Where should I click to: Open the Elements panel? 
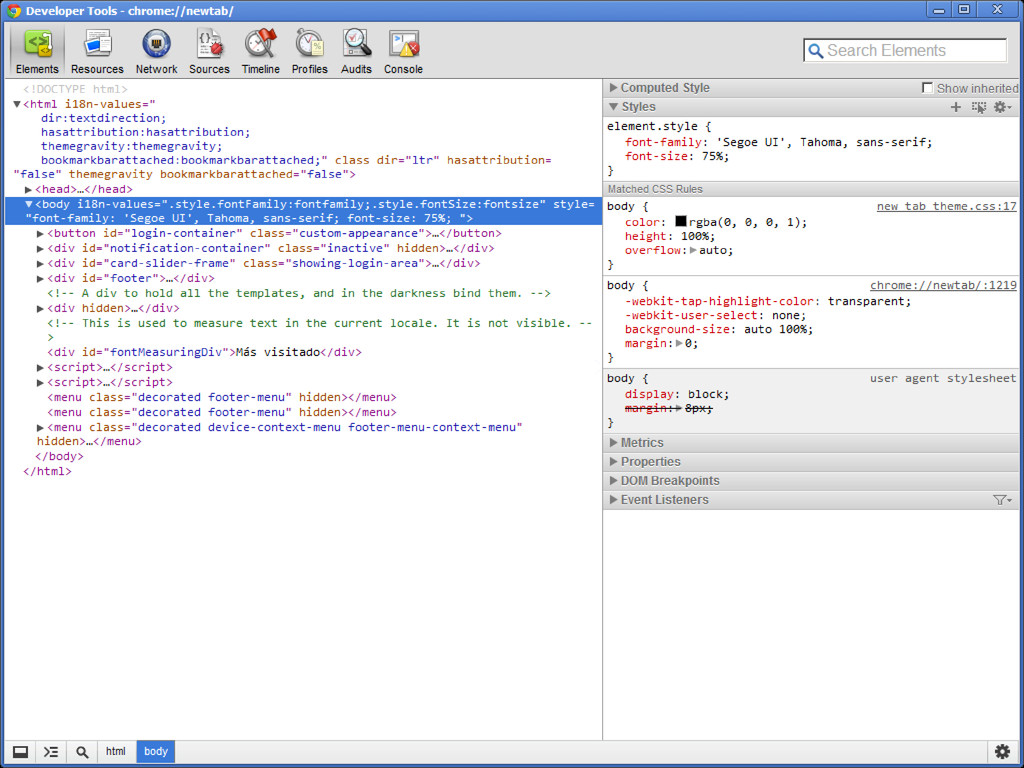[37, 52]
